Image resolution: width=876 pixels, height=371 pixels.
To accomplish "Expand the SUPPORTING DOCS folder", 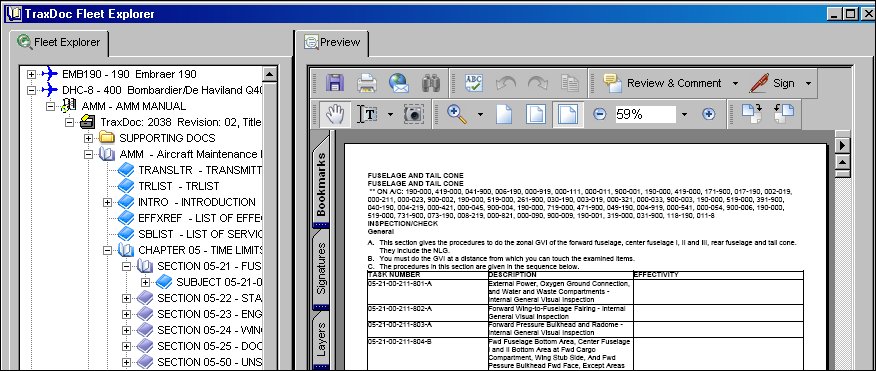I will 88,138.
